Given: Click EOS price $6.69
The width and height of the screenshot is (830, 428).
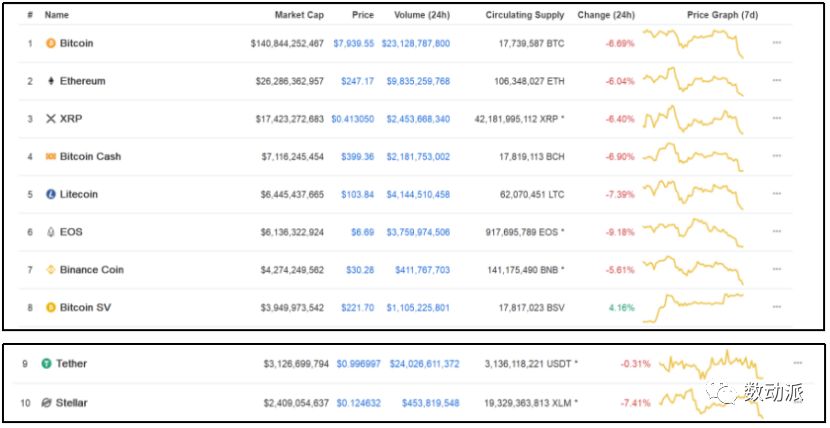Looking at the screenshot, I should pyautogui.click(x=363, y=232).
